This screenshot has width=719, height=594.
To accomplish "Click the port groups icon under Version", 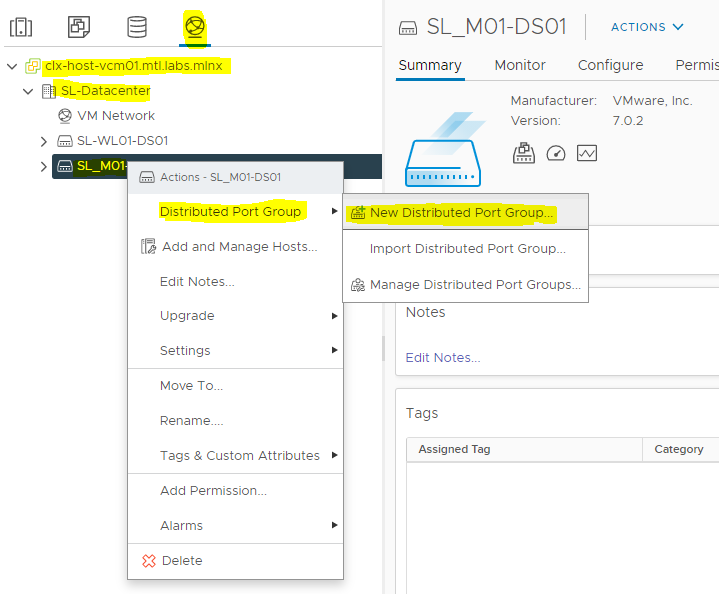I will (524, 153).
